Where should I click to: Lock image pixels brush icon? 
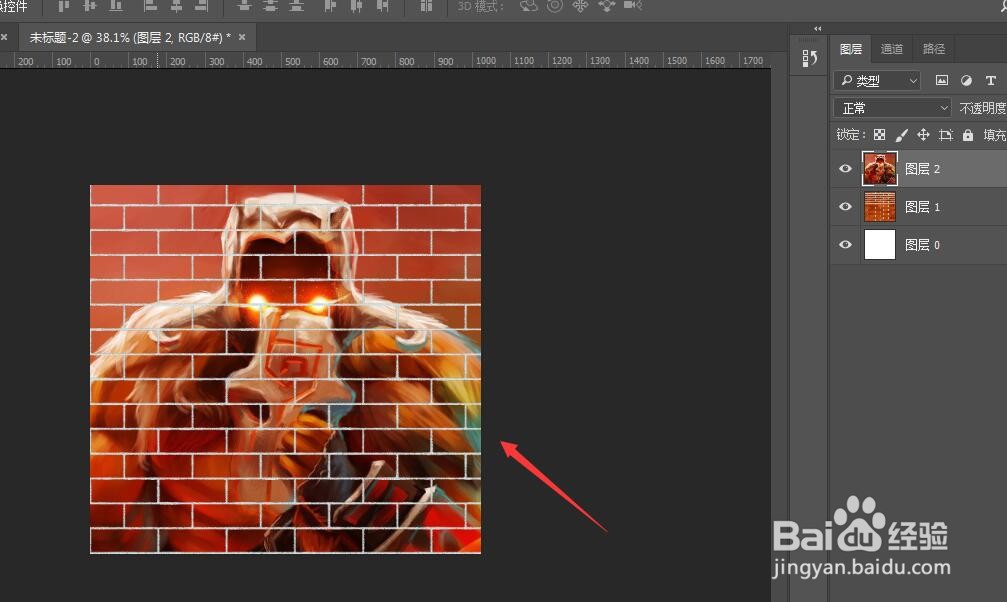point(902,134)
